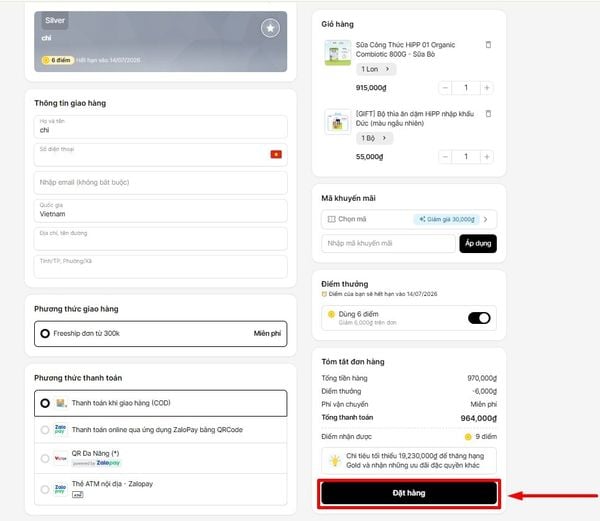600x521 pixels.
Task: Click the star icon on Silver card
Action: pos(270,28)
